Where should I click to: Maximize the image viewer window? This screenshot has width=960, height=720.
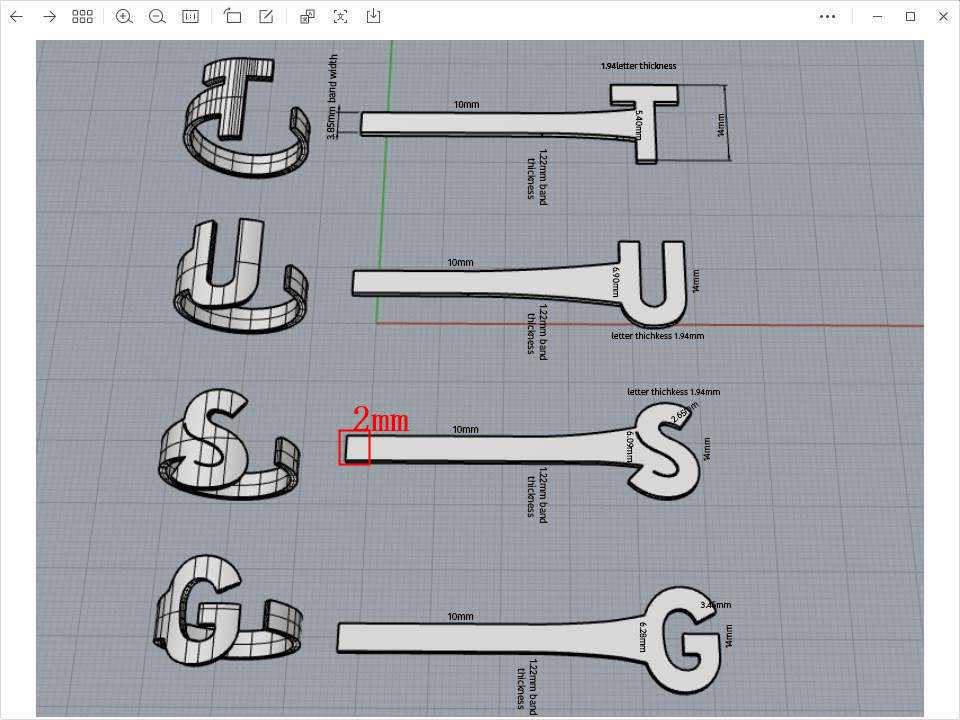910,17
